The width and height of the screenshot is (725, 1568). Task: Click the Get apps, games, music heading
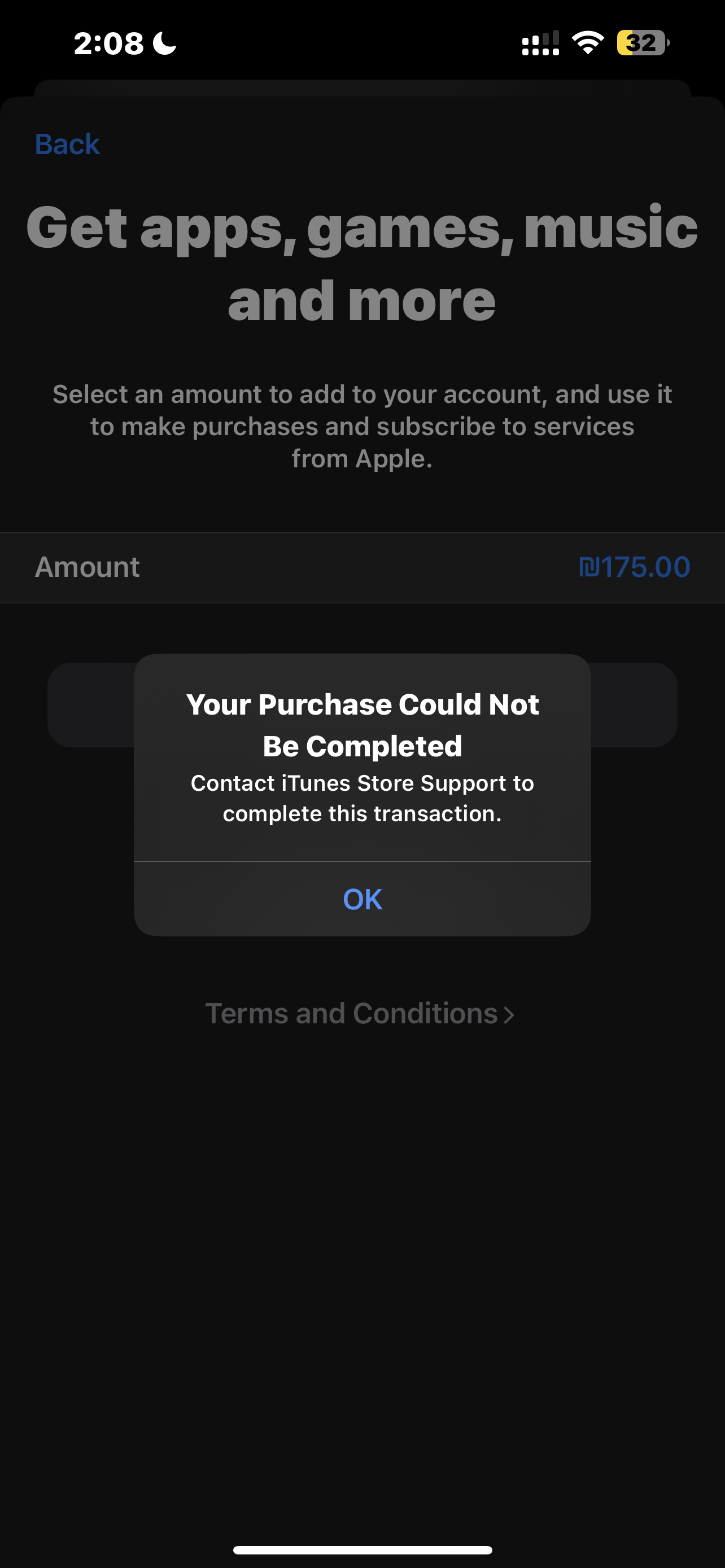362,263
